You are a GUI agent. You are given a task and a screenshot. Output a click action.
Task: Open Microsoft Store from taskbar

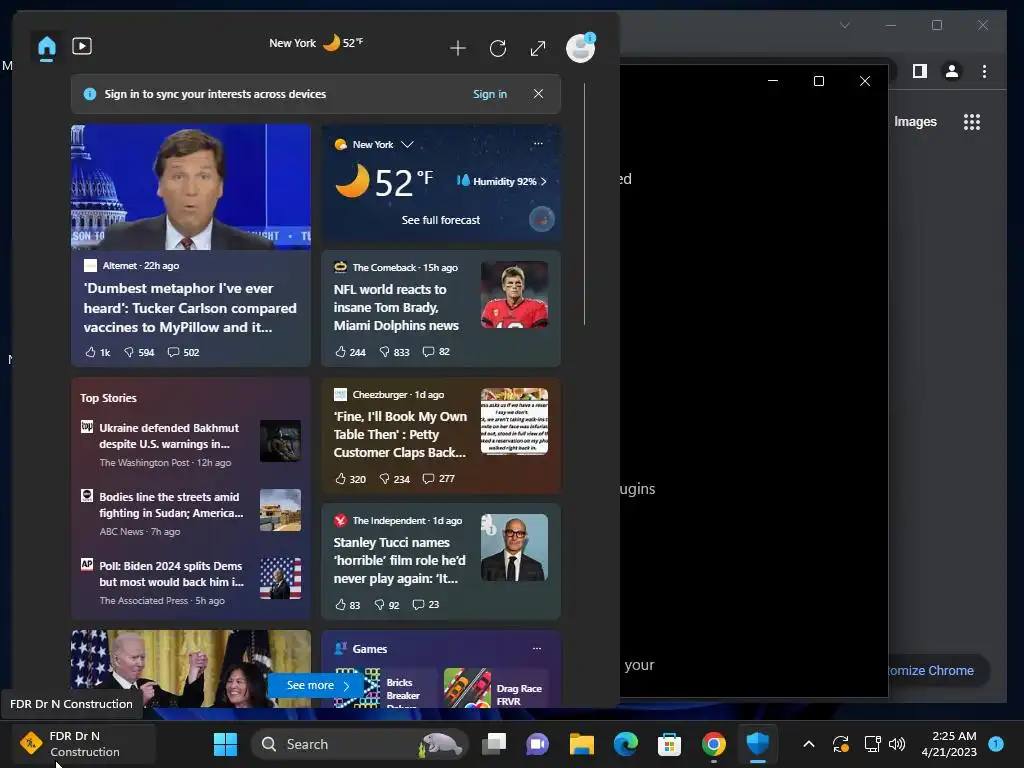click(669, 744)
